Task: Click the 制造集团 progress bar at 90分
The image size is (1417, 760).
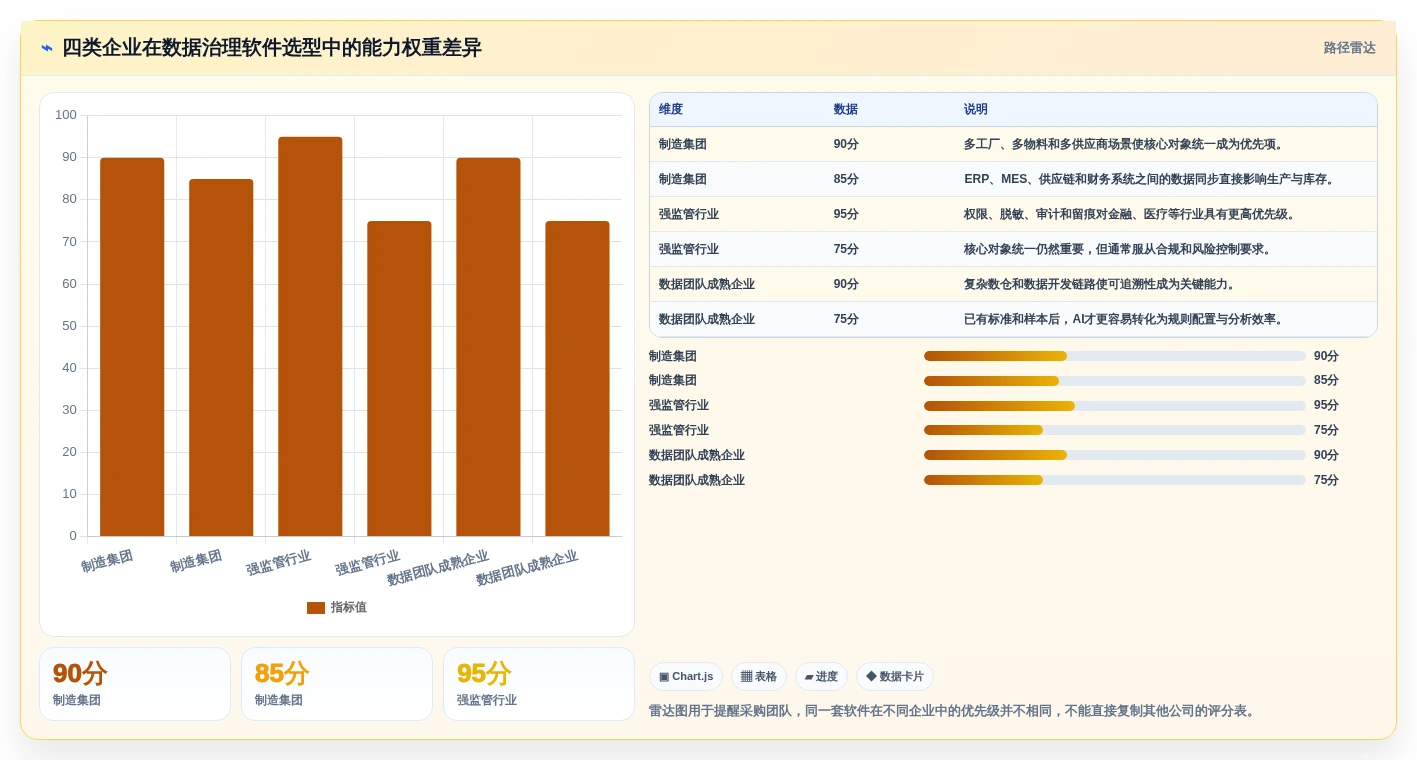Action: (x=1115, y=356)
